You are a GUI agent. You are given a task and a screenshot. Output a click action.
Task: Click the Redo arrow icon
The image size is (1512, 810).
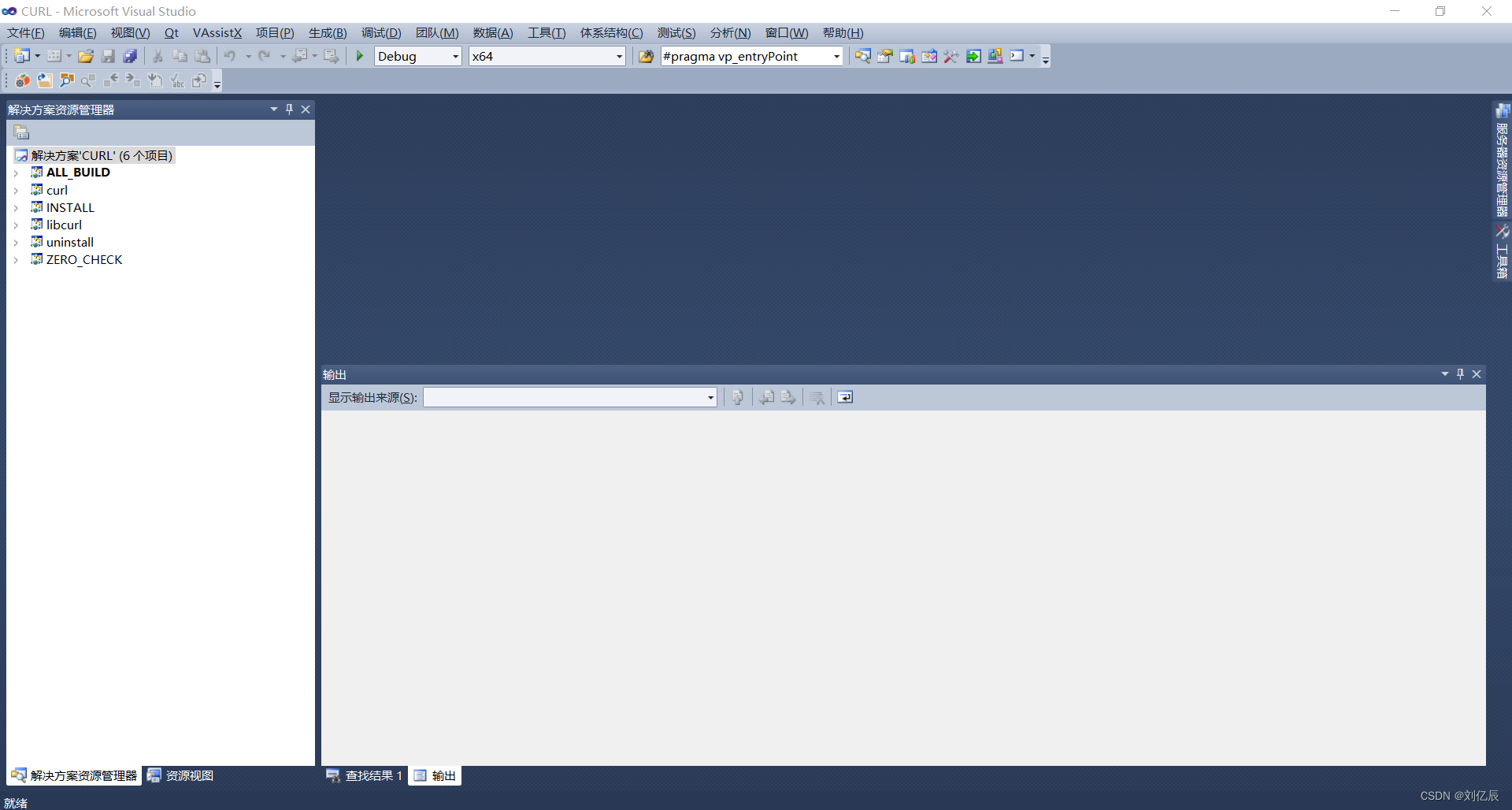click(265, 56)
